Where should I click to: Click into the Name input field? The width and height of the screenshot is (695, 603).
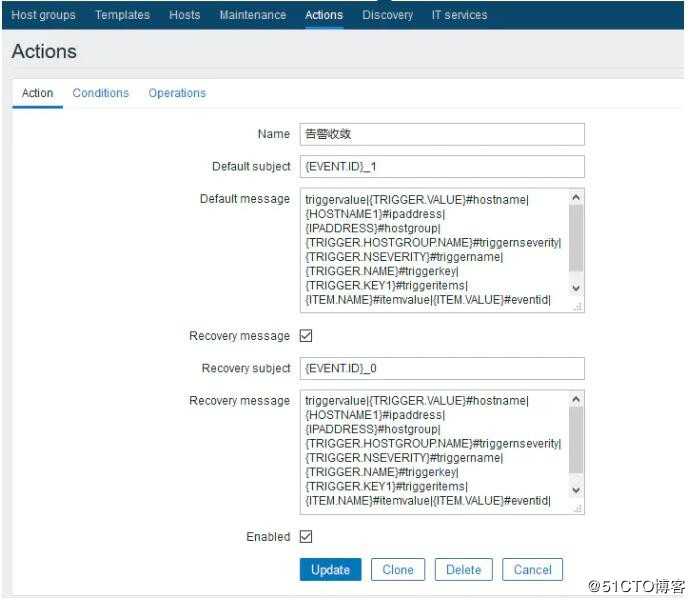point(442,134)
